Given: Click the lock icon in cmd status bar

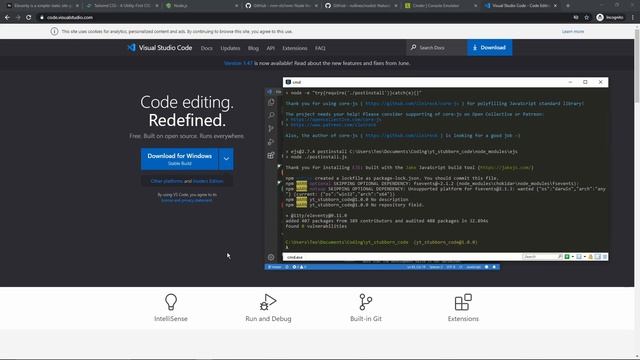Looking at the screenshot, I should 591,257.
